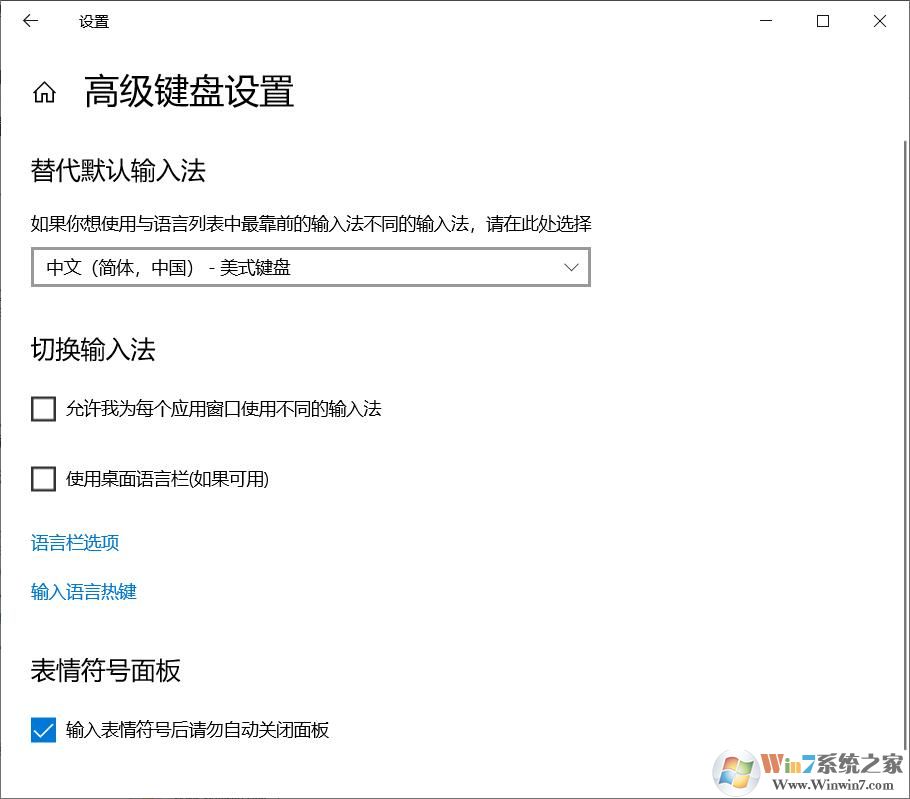Navigate back using the arrow icon
This screenshot has width=910, height=799.
pyautogui.click(x=30, y=20)
